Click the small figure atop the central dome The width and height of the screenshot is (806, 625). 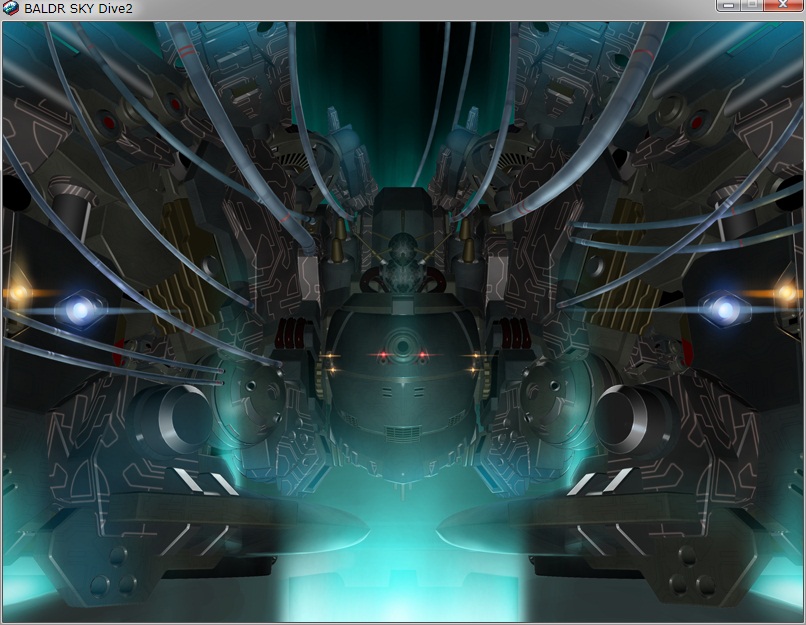click(x=402, y=250)
